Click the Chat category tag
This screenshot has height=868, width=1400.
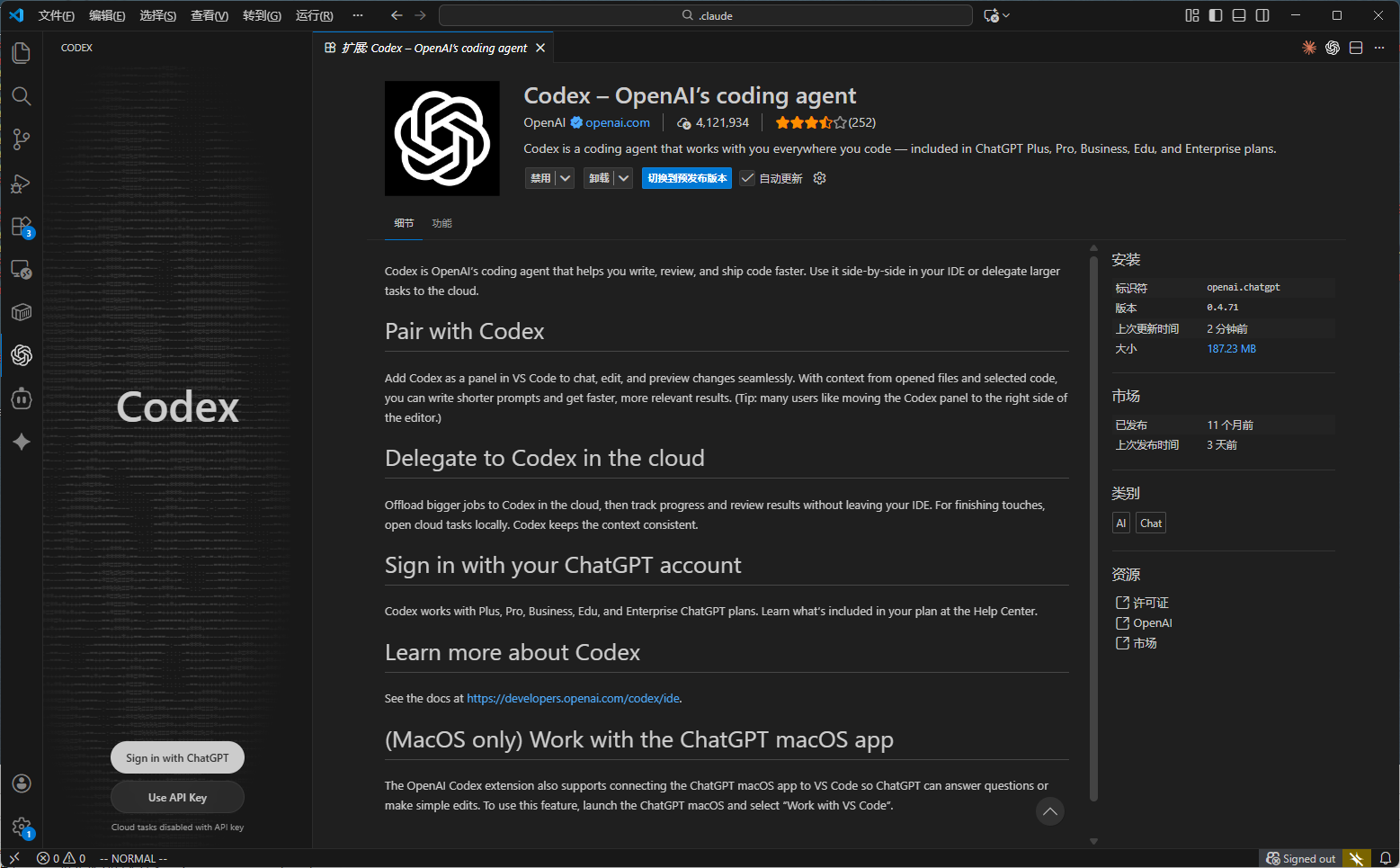1151,523
